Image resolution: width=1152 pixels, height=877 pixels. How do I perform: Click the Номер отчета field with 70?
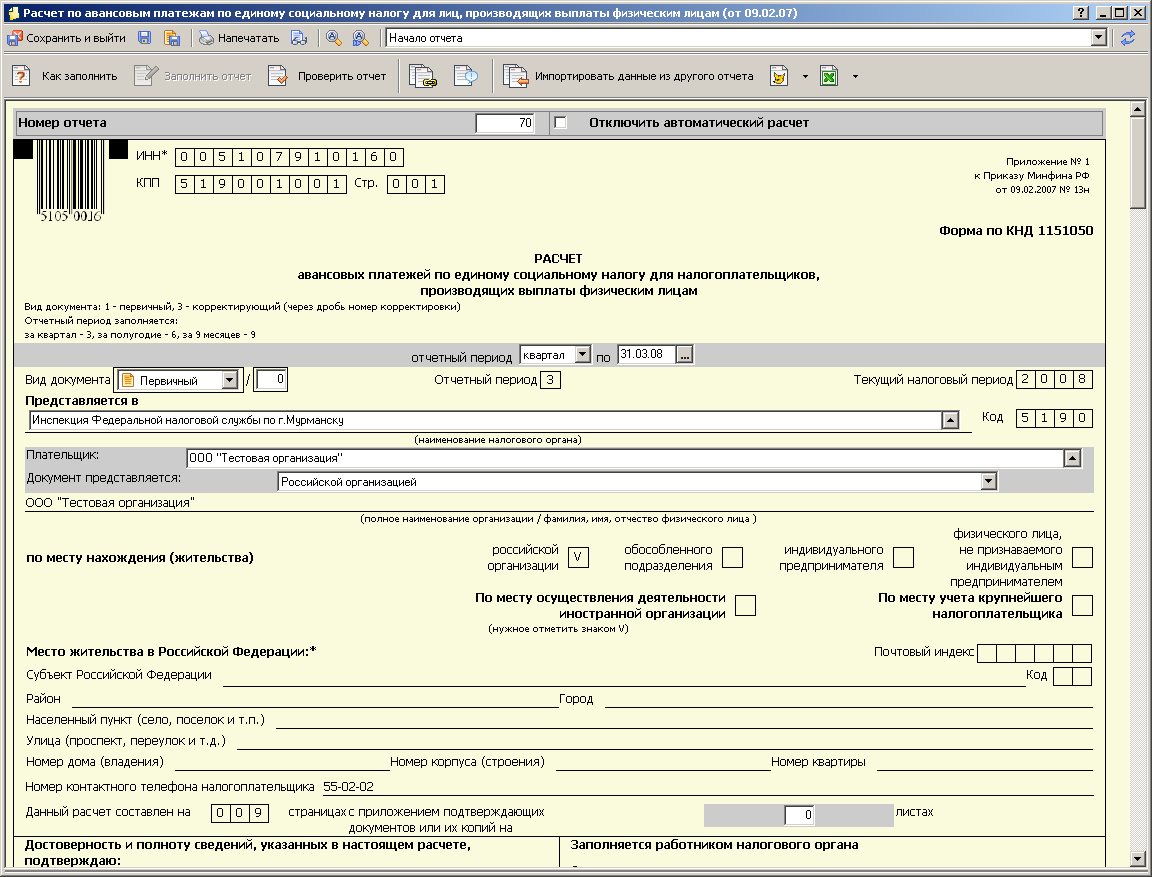pos(505,123)
